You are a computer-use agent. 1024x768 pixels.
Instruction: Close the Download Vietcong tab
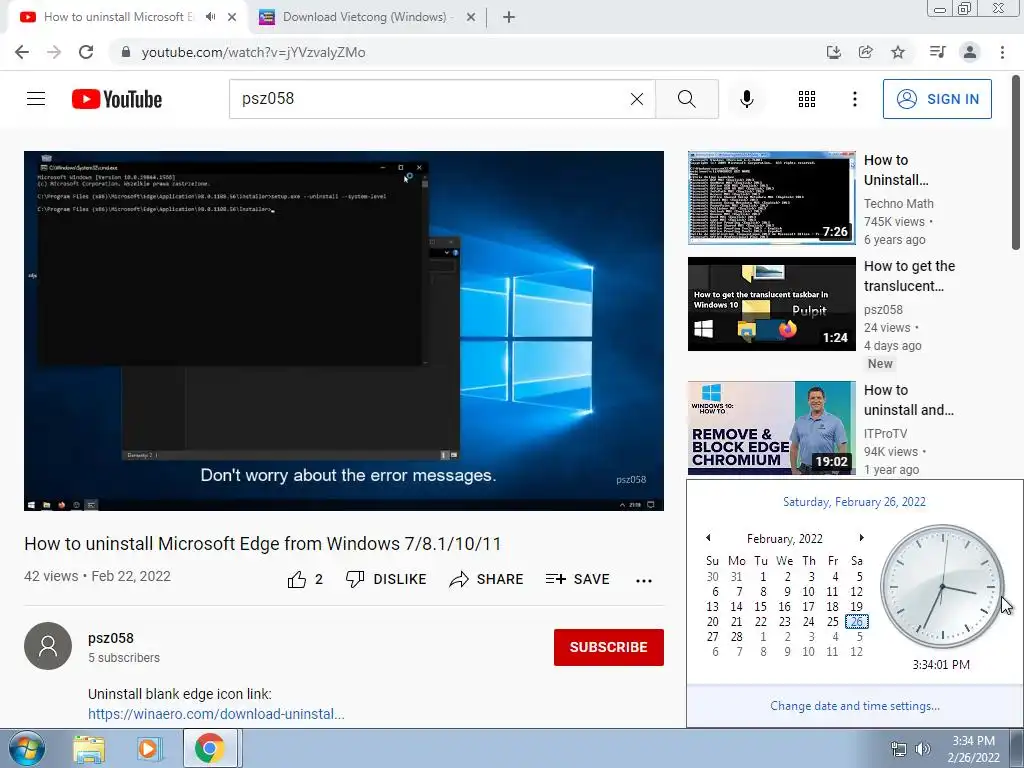471,17
